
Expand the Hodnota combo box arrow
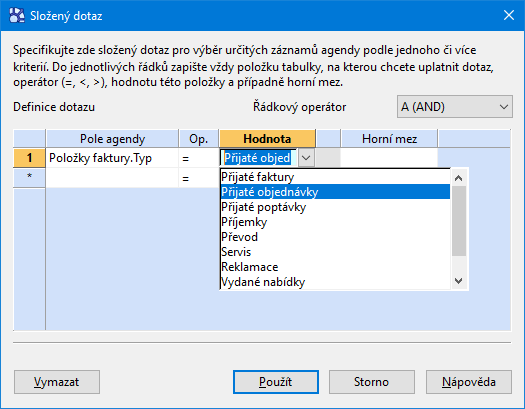tap(306, 158)
